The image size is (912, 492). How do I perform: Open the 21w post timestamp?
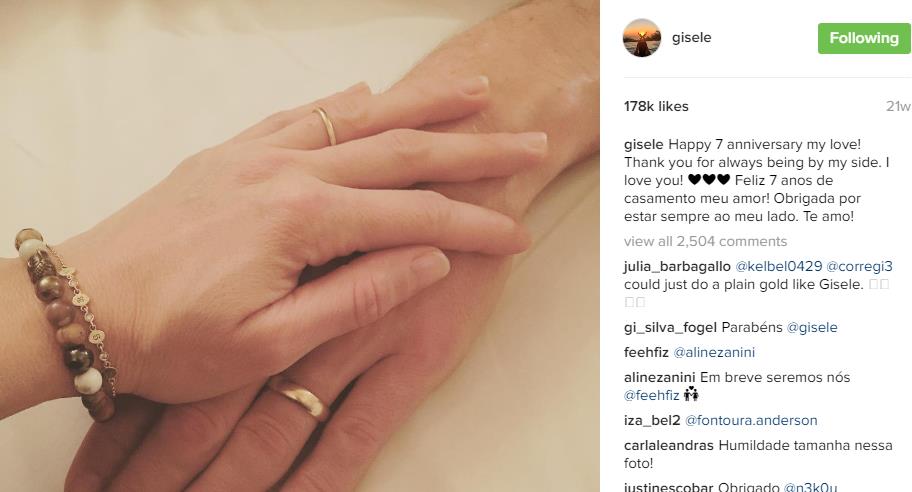898,106
